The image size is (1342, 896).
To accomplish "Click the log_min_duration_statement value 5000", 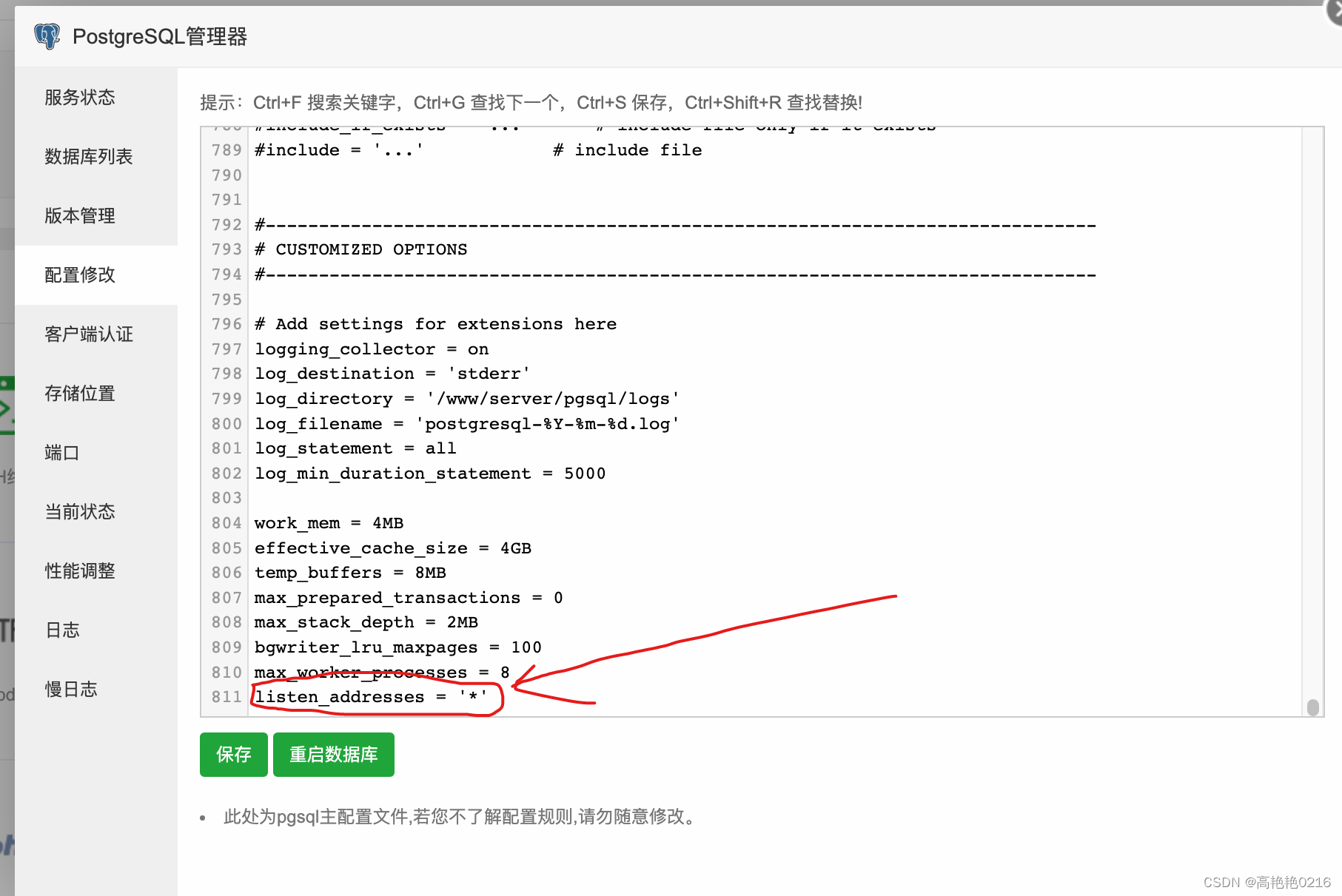I will coord(586,473).
